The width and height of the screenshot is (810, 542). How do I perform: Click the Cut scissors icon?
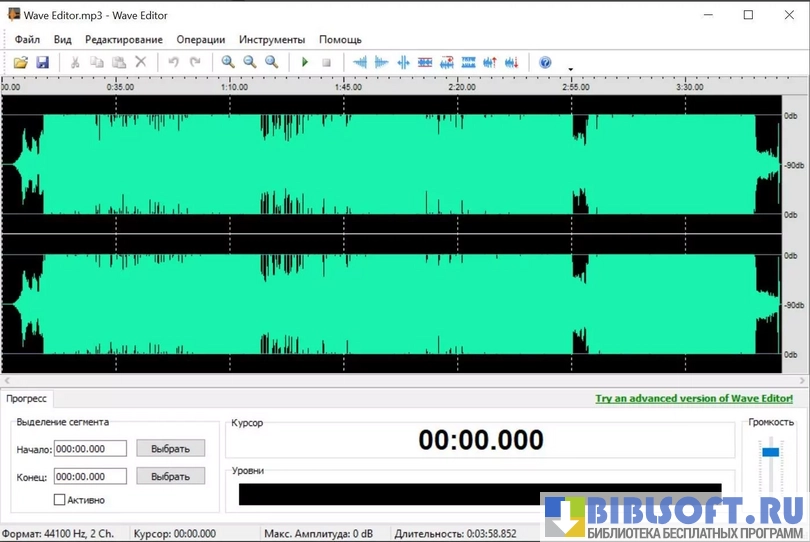pos(75,62)
